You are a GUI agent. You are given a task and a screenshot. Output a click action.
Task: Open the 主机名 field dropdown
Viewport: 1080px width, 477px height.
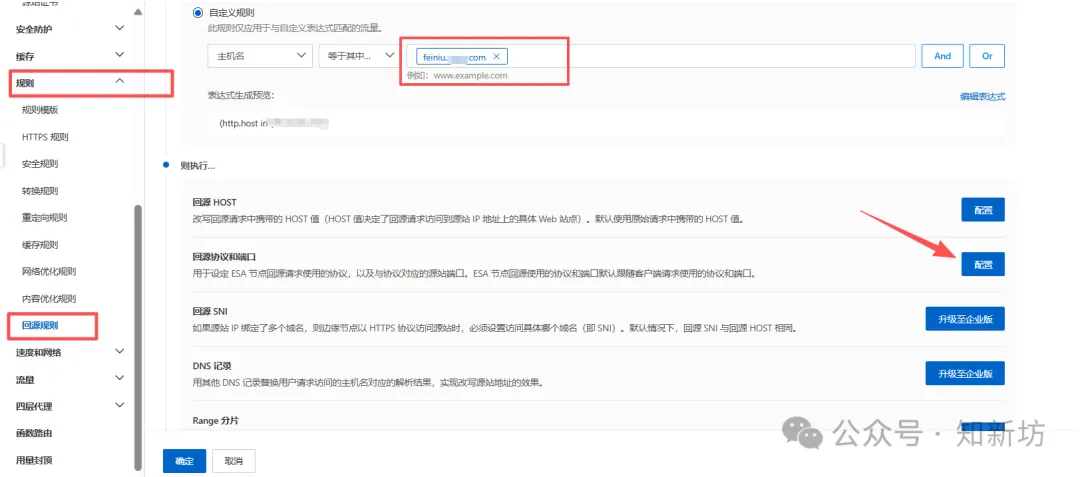259,57
